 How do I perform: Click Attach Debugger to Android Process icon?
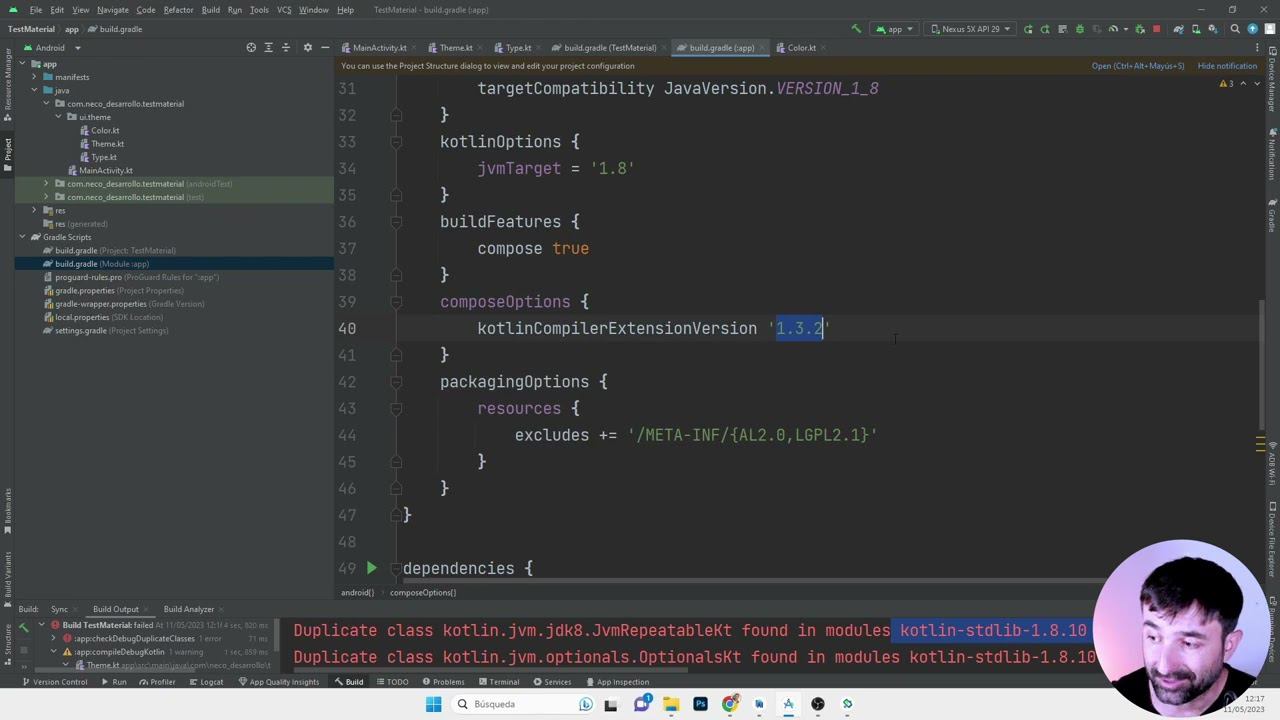point(1140,29)
